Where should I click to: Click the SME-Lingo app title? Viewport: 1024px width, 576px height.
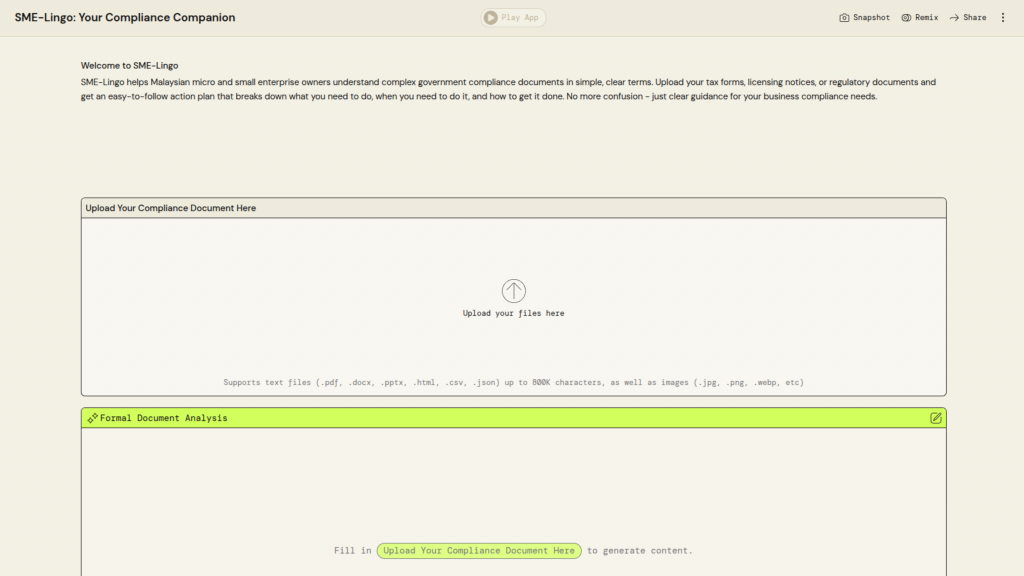pos(125,17)
